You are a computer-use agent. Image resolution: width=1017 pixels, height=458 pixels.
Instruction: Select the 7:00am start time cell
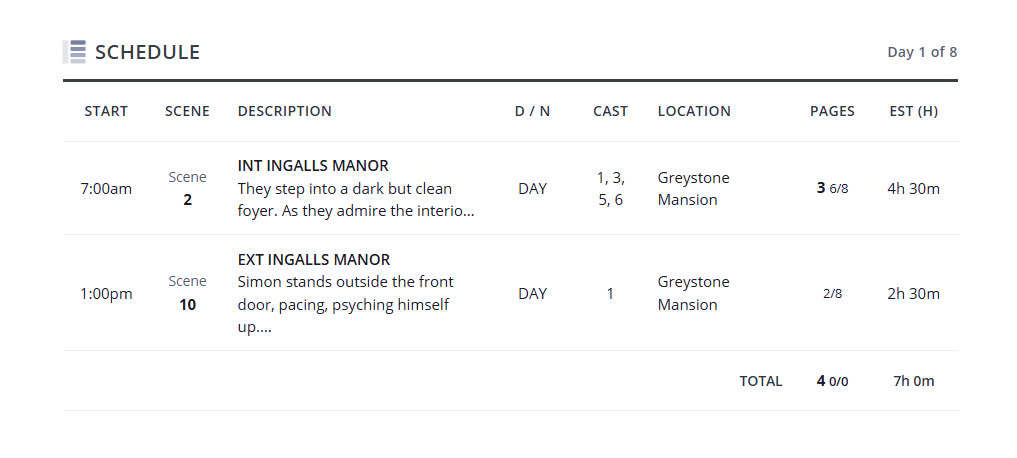tap(106, 188)
